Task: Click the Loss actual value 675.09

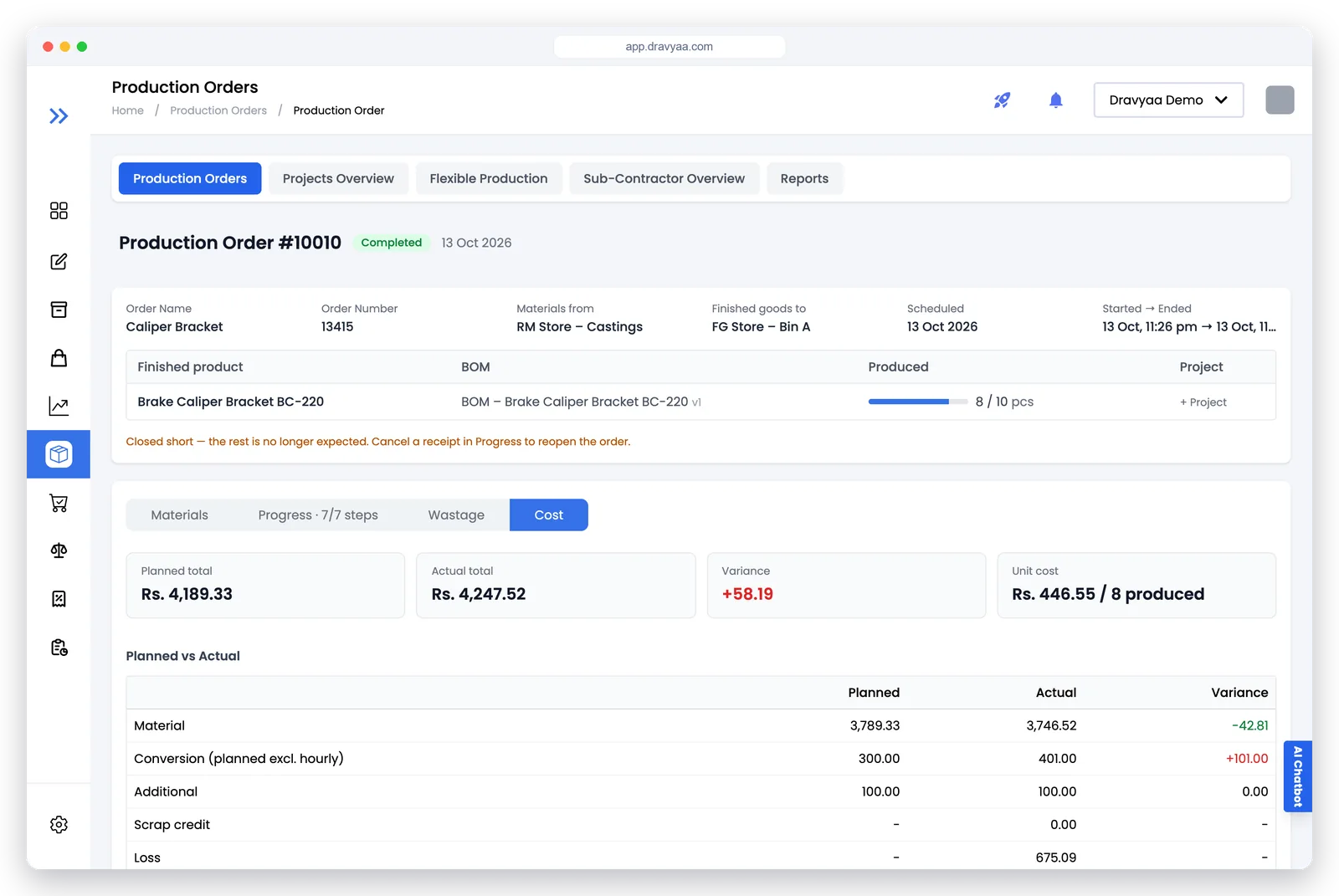Action: tap(1056, 858)
